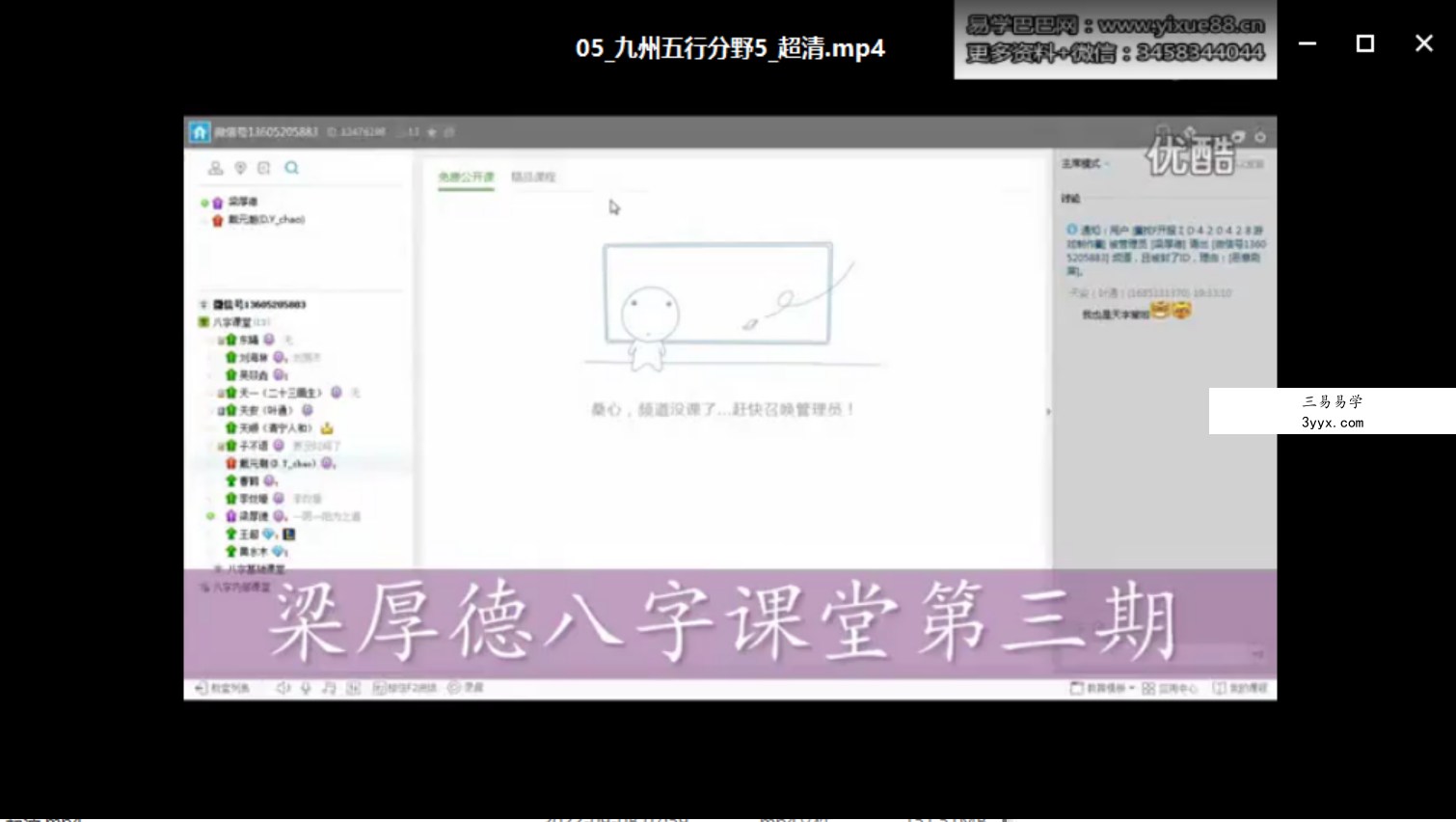Click the crown badge in the 天顺 row
Screen dimensions: 1456x822
(327, 427)
